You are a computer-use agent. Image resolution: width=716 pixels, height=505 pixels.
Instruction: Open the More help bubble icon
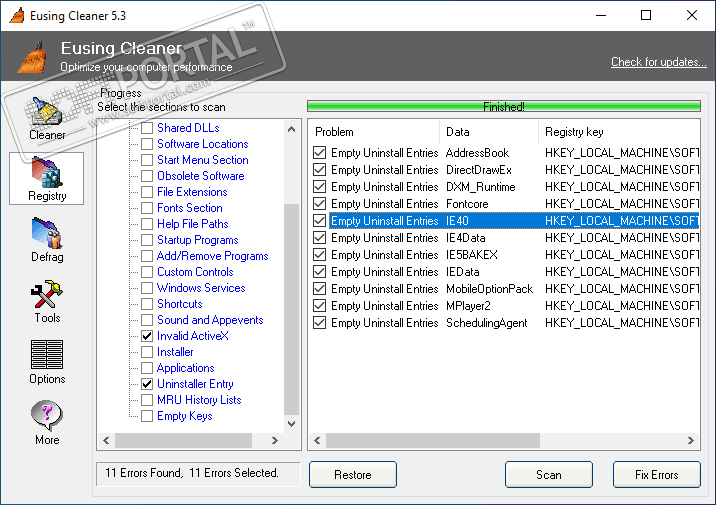pos(47,416)
